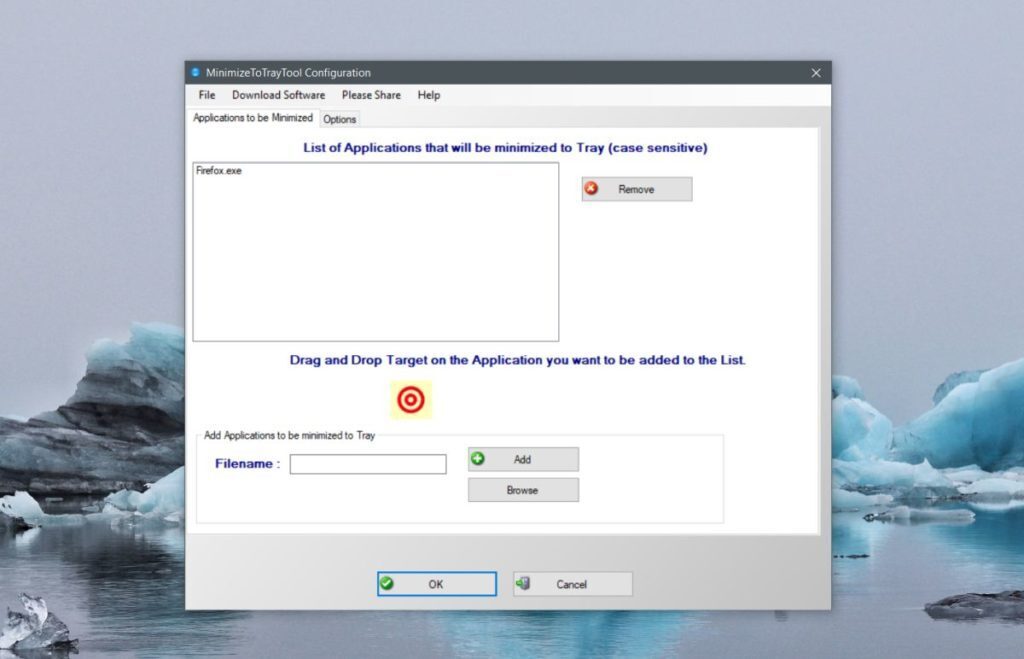Image resolution: width=1024 pixels, height=659 pixels.
Task: Open the Help menu
Action: [x=428, y=95]
